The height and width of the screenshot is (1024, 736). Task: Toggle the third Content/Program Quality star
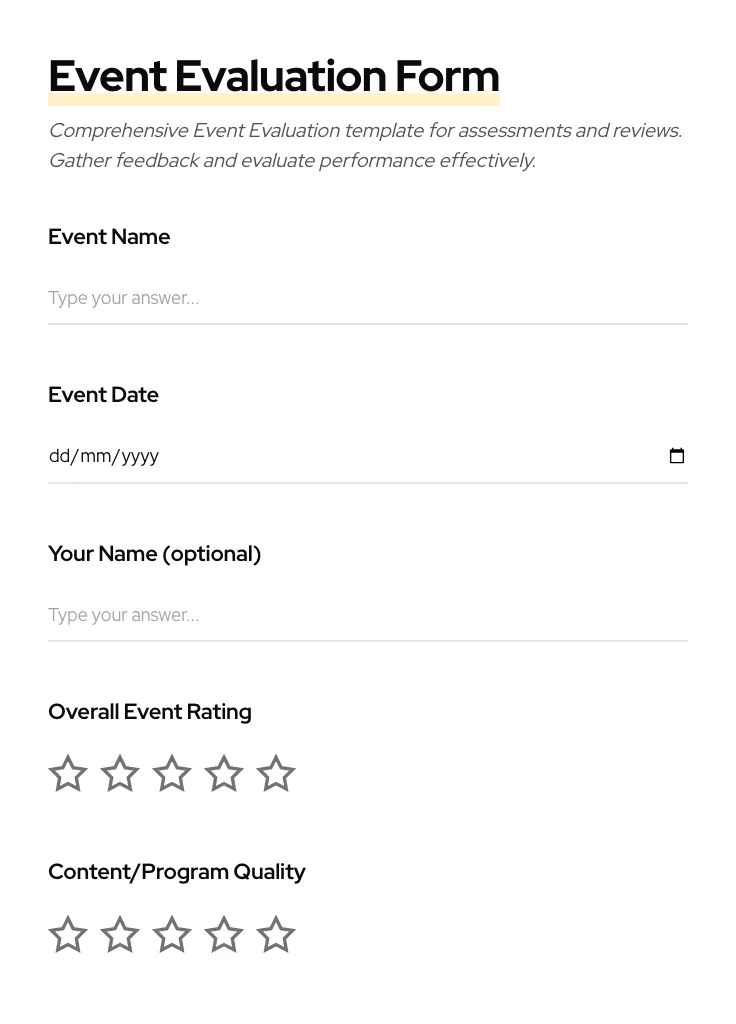(x=171, y=934)
